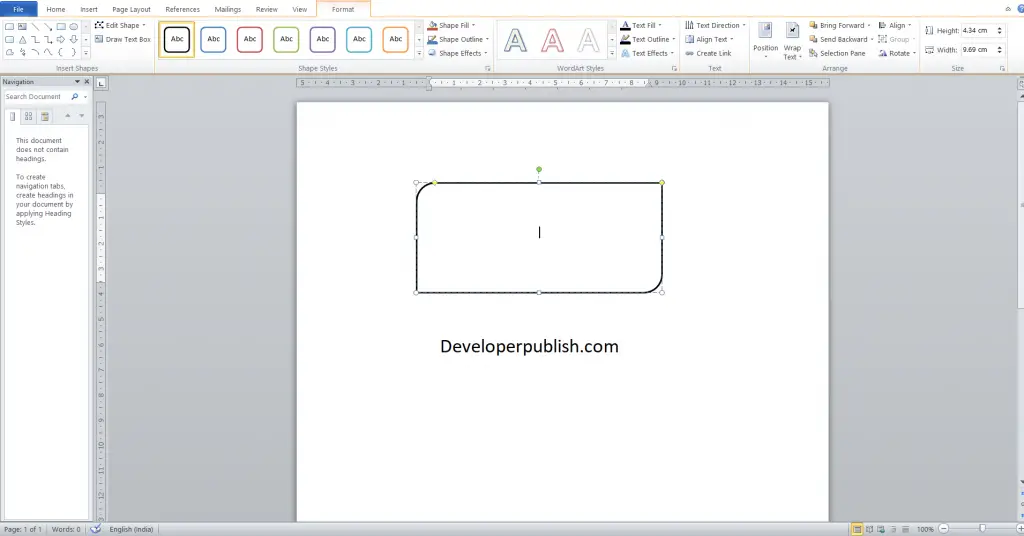Click the Search Document field
Viewport: 1024px width, 536px height.
pos(37,97)
